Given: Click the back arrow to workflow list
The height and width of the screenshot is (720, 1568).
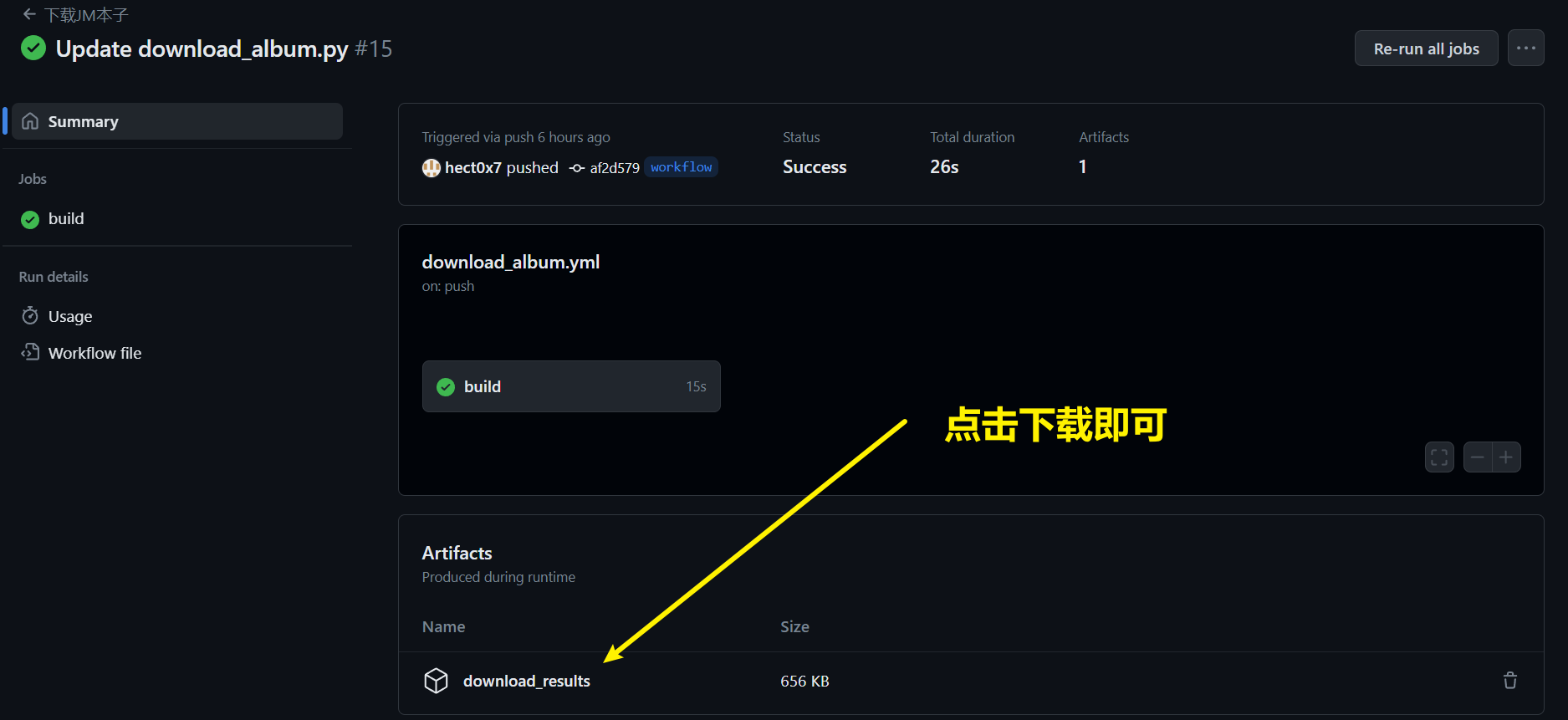Looking at the screenshot, I should [29, 14].
